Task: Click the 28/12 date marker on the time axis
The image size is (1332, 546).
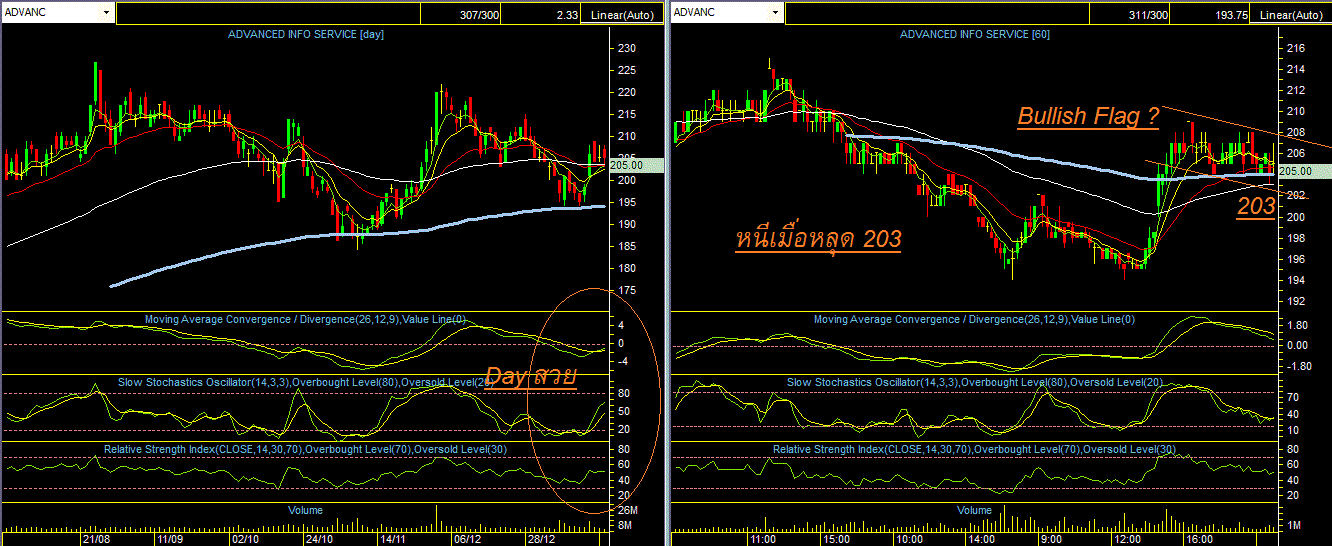Action: [x=541, y=538]
